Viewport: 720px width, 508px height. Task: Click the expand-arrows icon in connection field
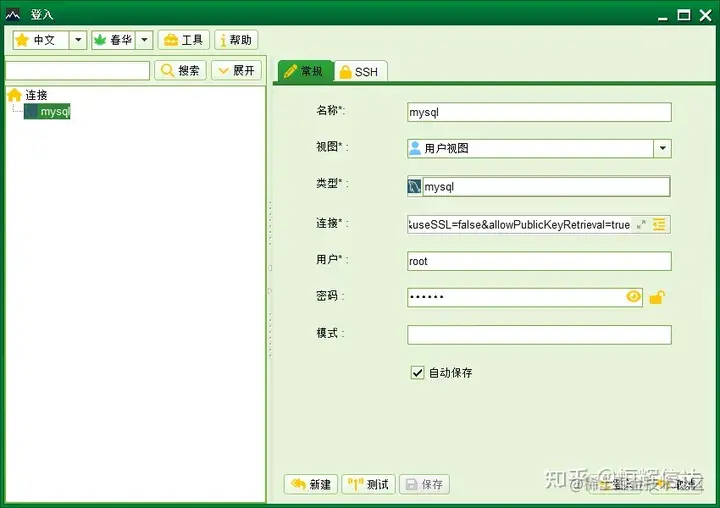[x=641, y=225]
